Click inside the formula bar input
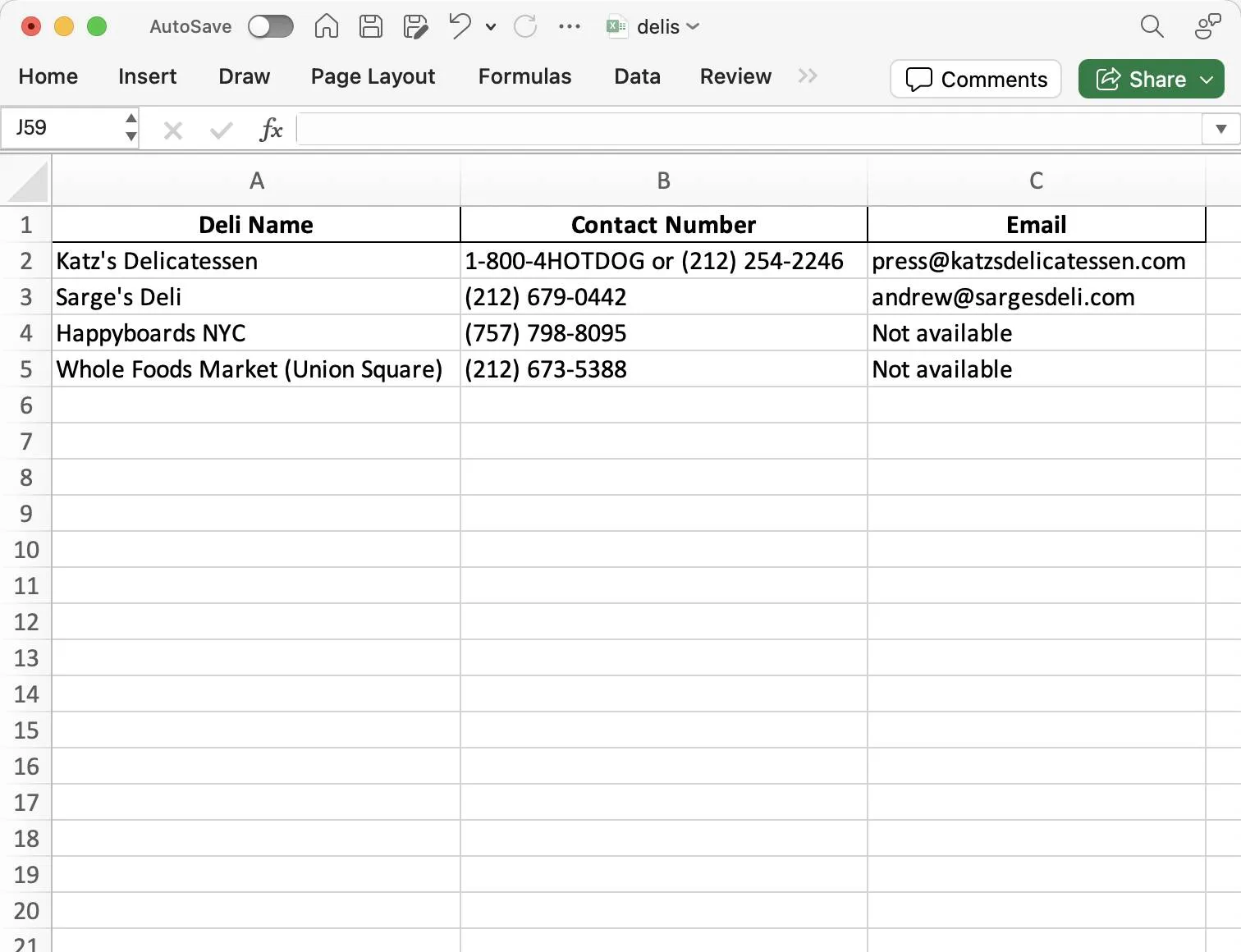The width and height of the screenshot is (1241, 952). coord(749,129)
